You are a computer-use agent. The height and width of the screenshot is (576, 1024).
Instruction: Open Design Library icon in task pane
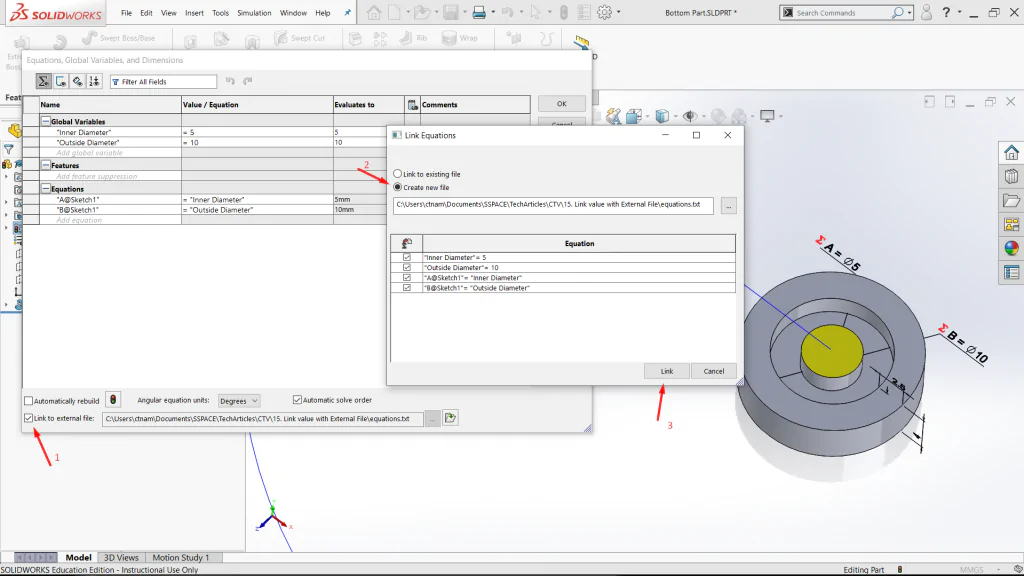click(1011, 176)
